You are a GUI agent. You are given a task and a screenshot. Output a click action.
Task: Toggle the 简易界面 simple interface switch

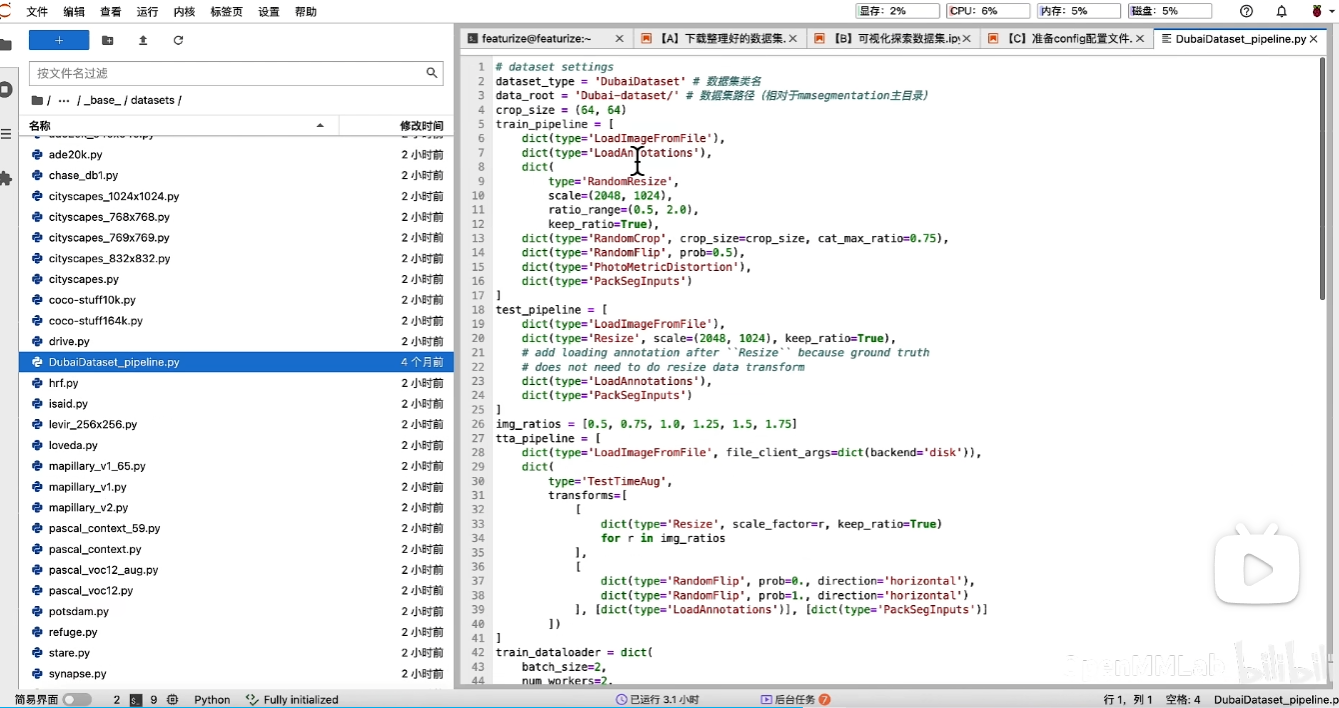pyautogui.click(x=77, y=700)
